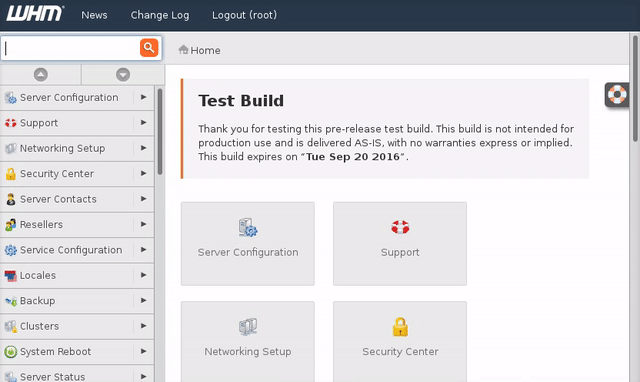Click Networking Setup tile icon on home

[248, 327]
